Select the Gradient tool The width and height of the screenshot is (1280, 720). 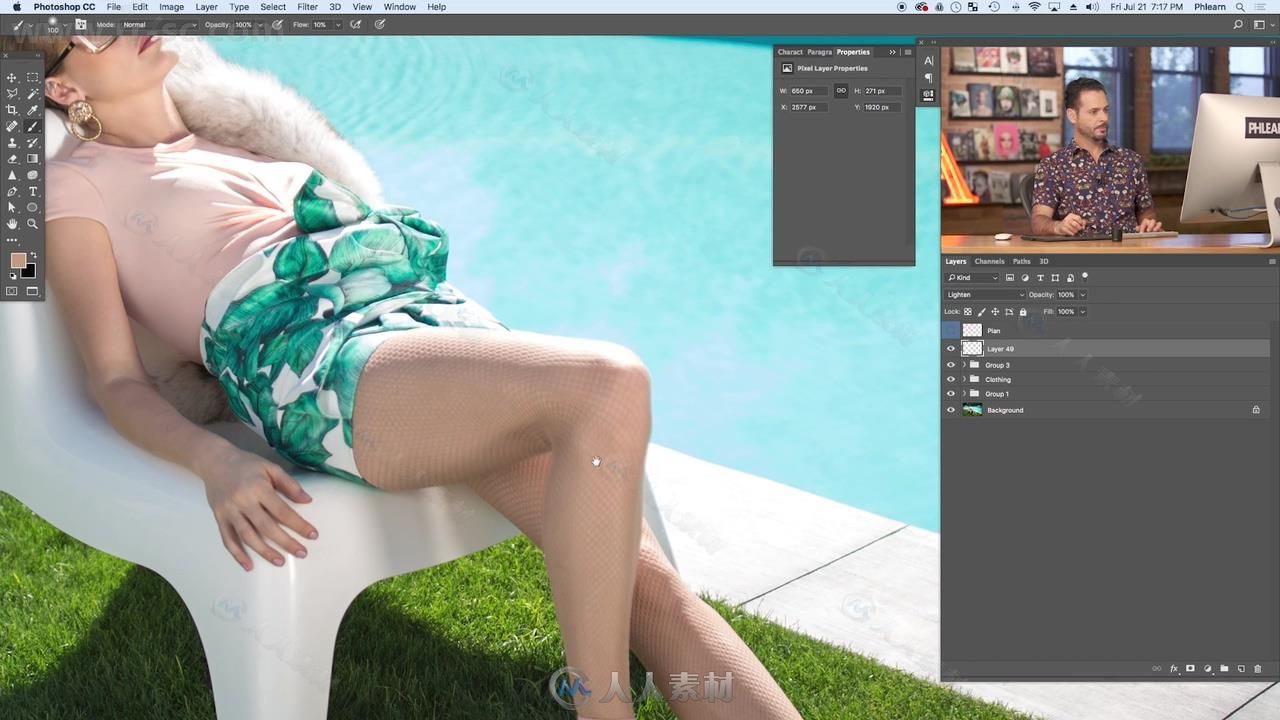pos(33,159)
